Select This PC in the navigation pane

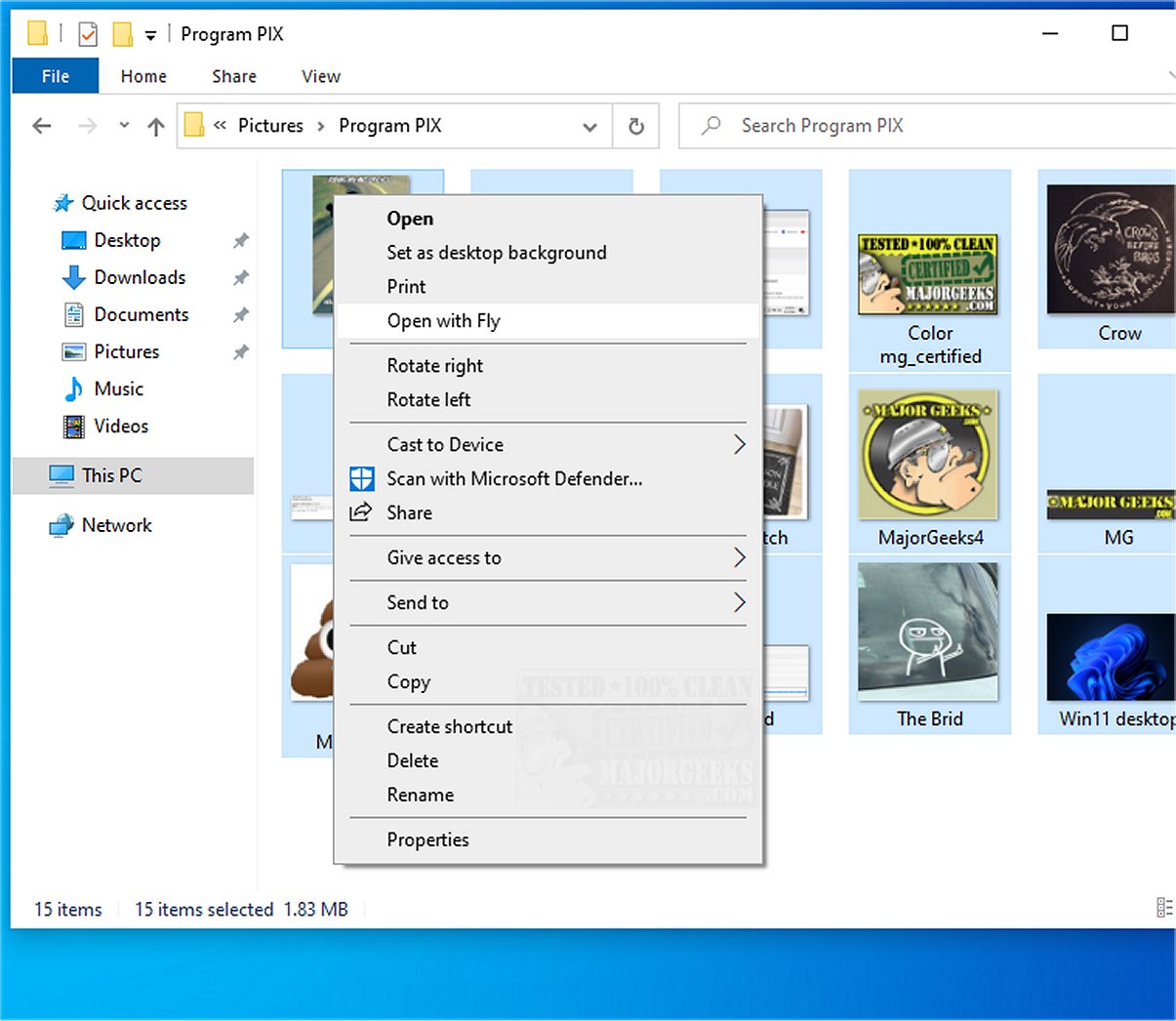[x=111, y=475]
